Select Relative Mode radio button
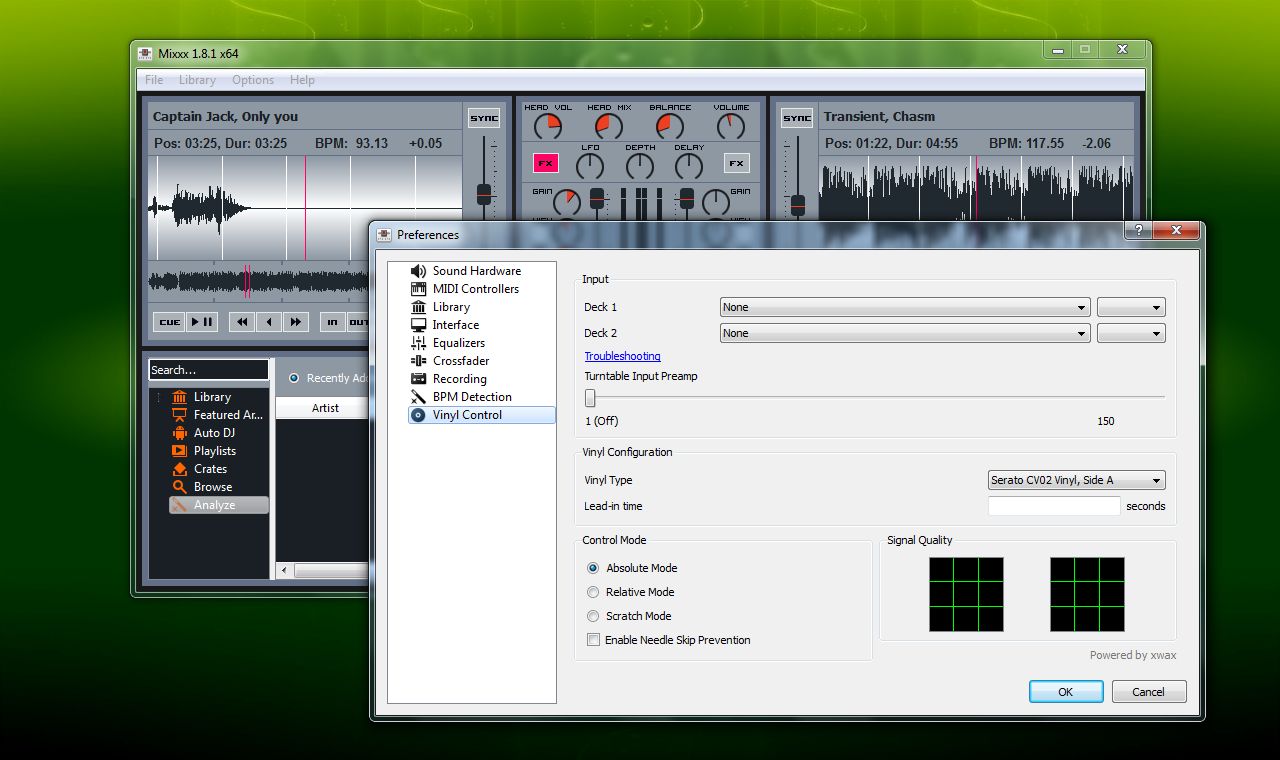The width and height of the screenshot is (1280, 760). pyautogui.click(x=593, y=592)
